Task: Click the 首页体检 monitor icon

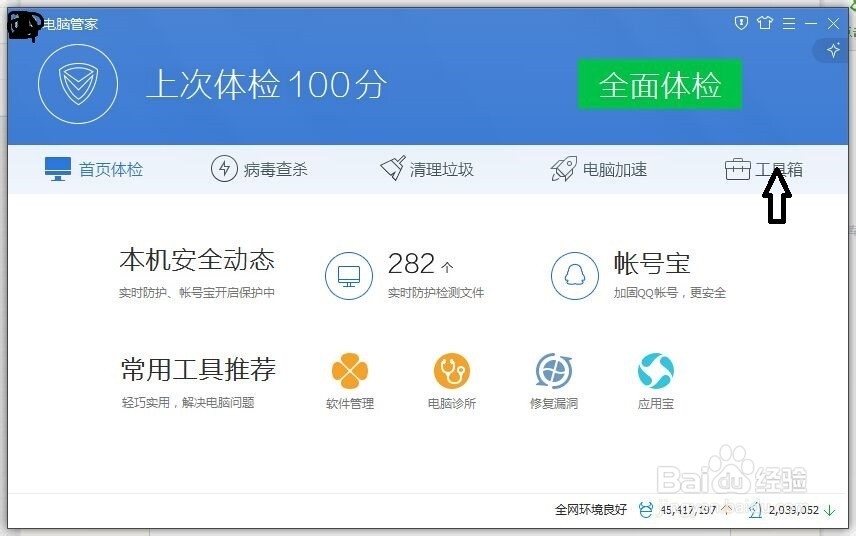Action: click(58, 169)
